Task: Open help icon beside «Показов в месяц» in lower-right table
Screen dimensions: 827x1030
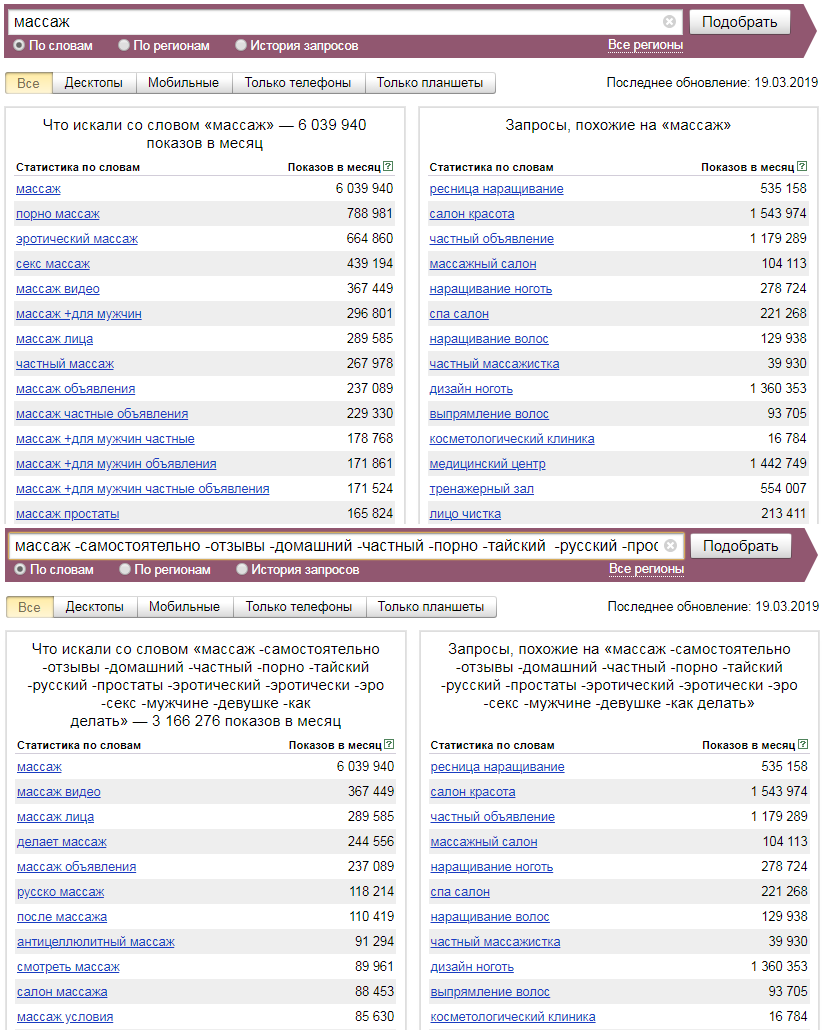Action: coord(802,745)
